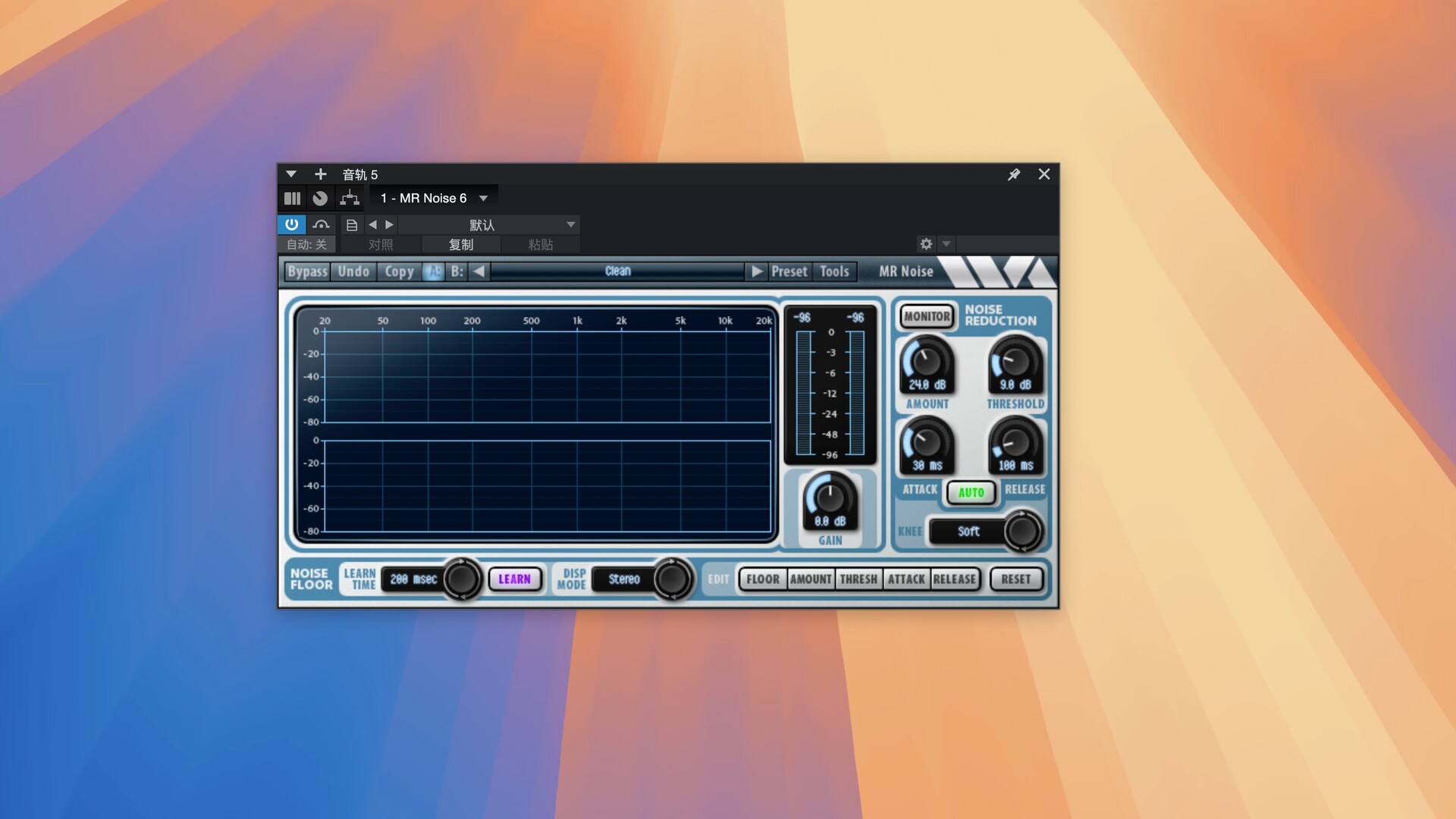Image resolution: width=1456 pixels, height=819 pixels.
Task: Click the Clean preset name display
Action: tap(618, 271)
